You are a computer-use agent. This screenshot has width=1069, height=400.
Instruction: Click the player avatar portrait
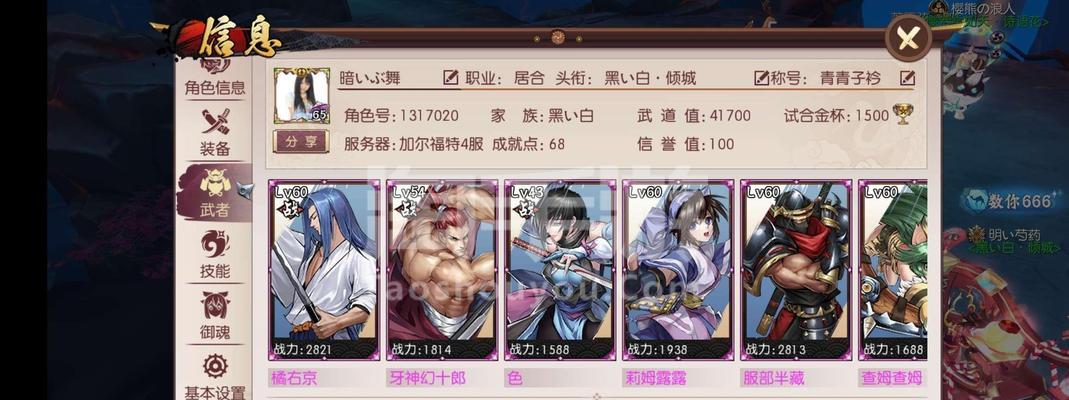click(301, 95)
